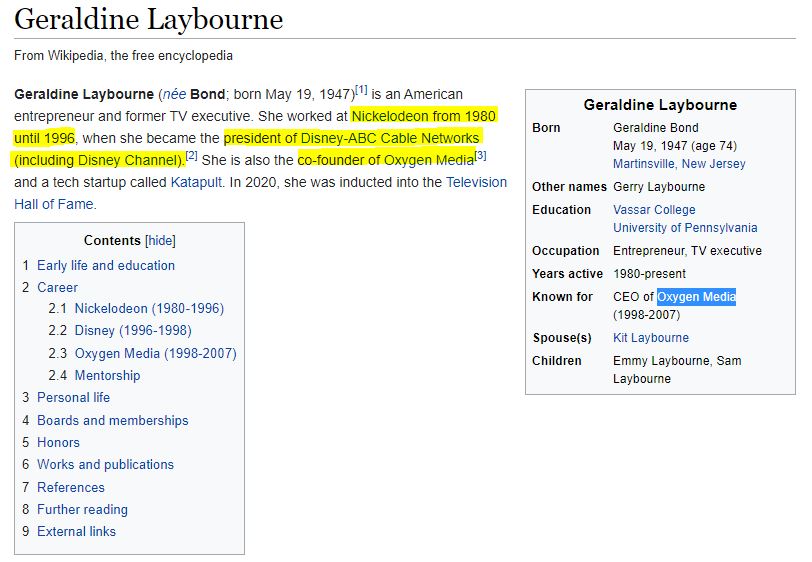Viewport: 812px width, 562px height.
Task: Open citation footnote [1]
Action: (361, 90)
